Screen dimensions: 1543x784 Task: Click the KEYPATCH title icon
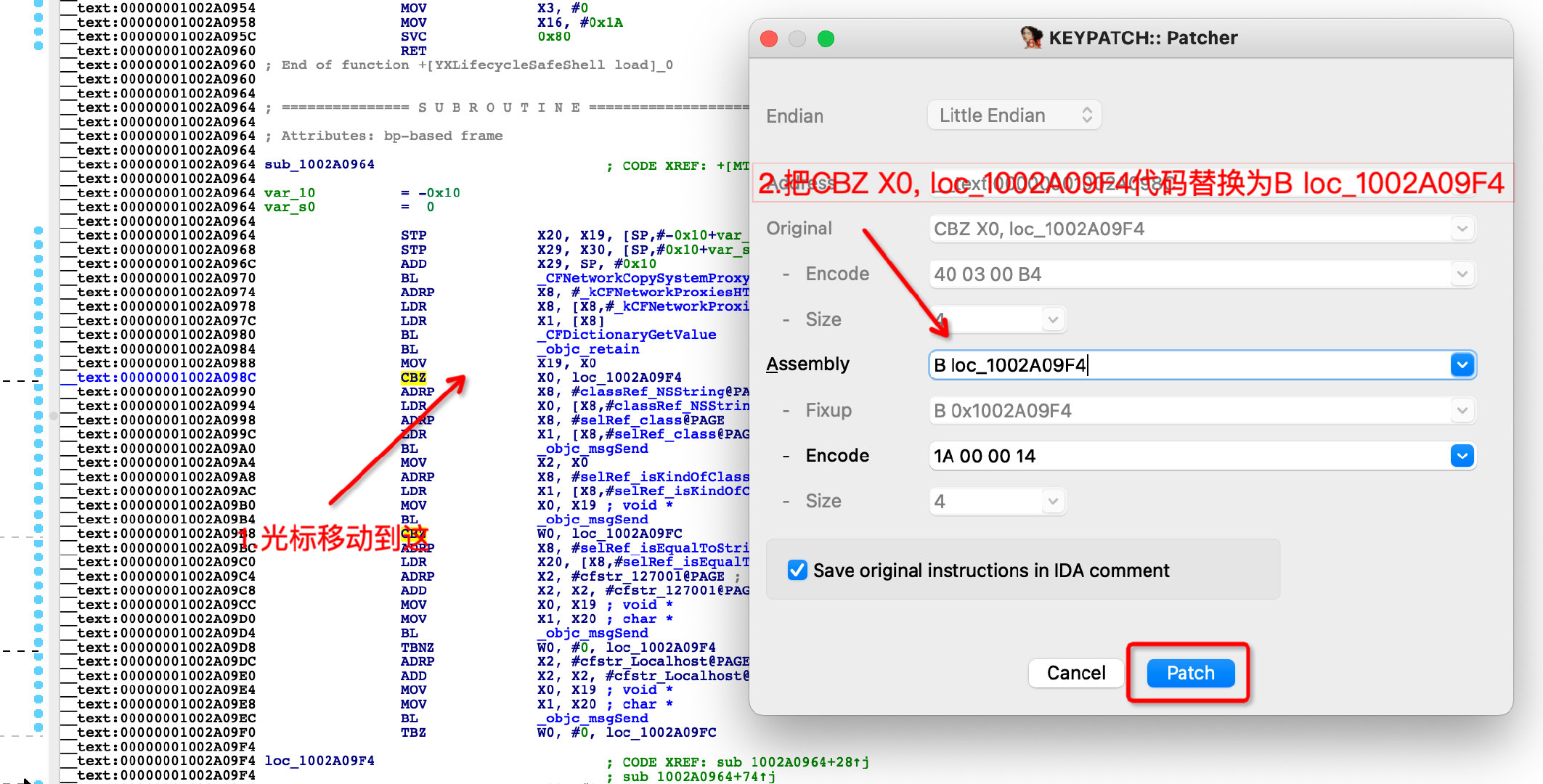[x=1030, y=37]
